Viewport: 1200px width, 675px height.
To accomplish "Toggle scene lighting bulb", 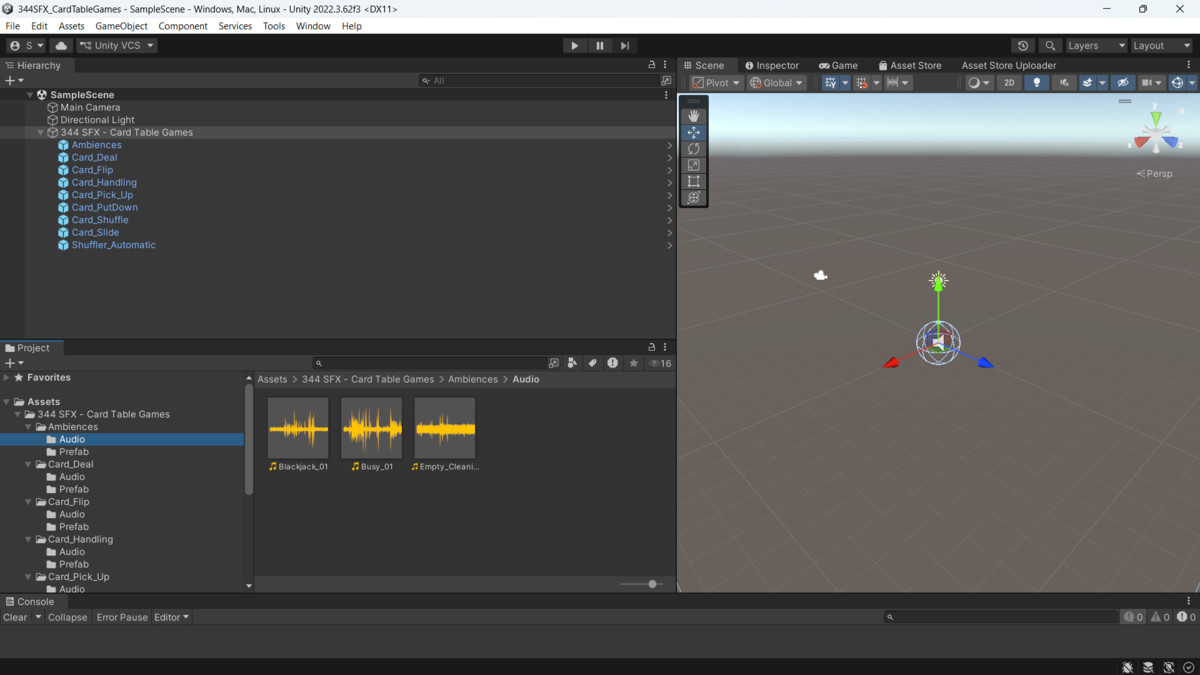I will 1036,83.
